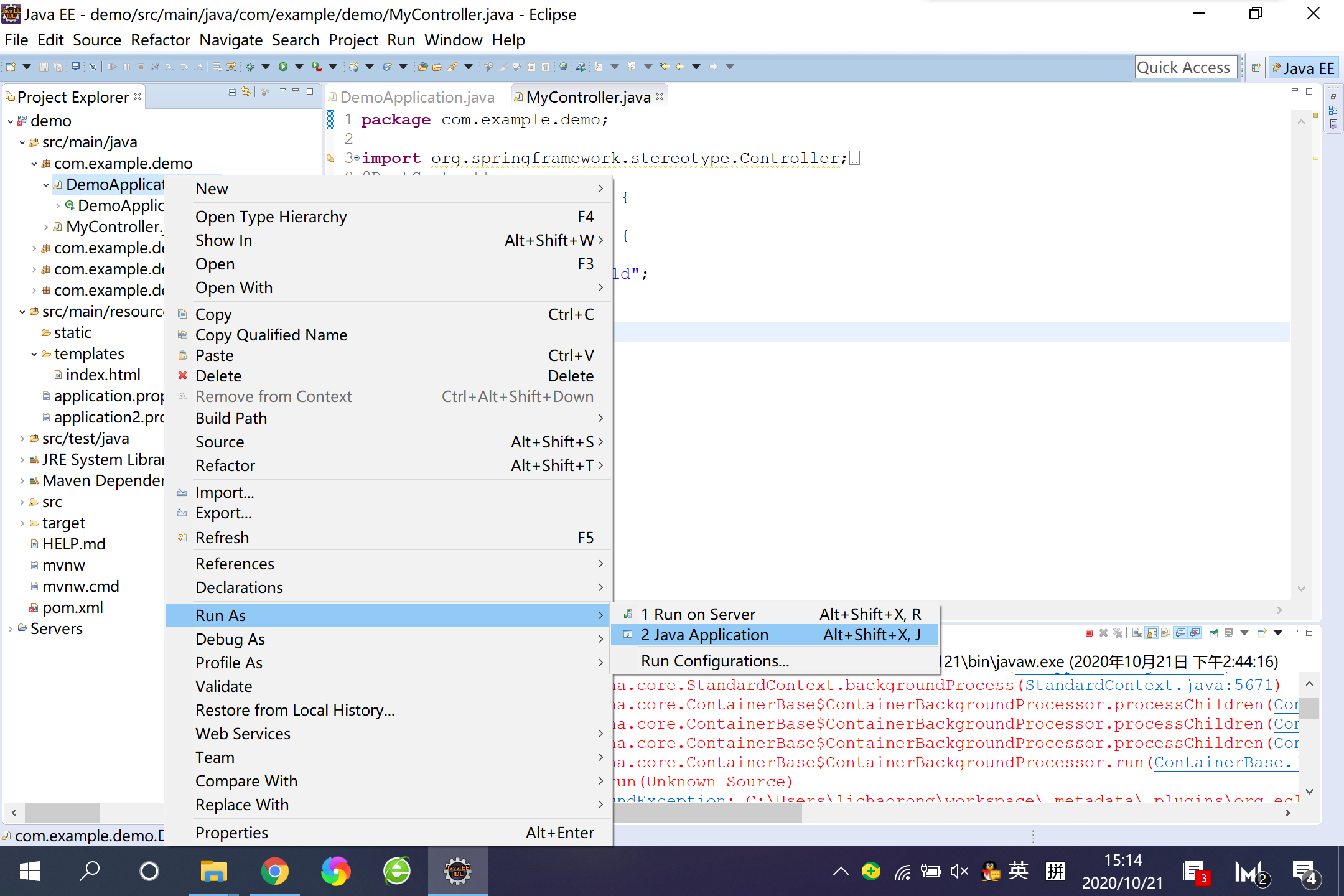
Task: Click the Project Explorer horizontal scrollbar thumb
Action: tap(61, 812)
